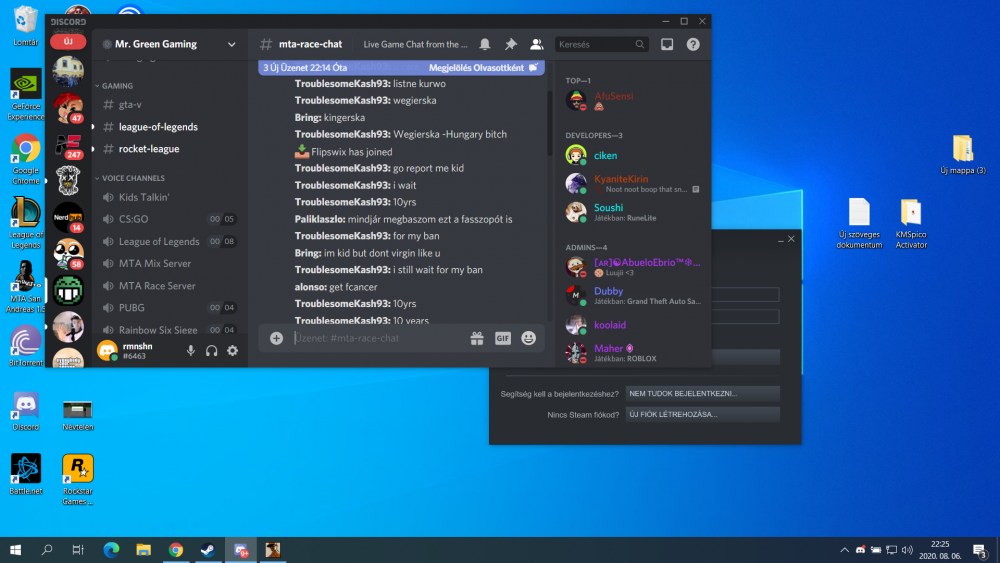
Task: Open the GIF picker
Action: tap(503, 338)
